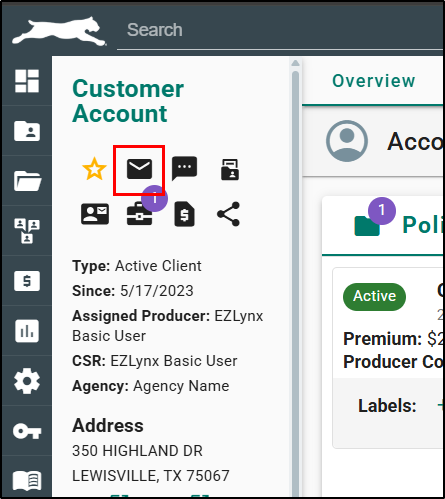Select the 'Since: 5/17/2023' text
The height and width of the screenshot is (499, 445).
click(133, 291)
